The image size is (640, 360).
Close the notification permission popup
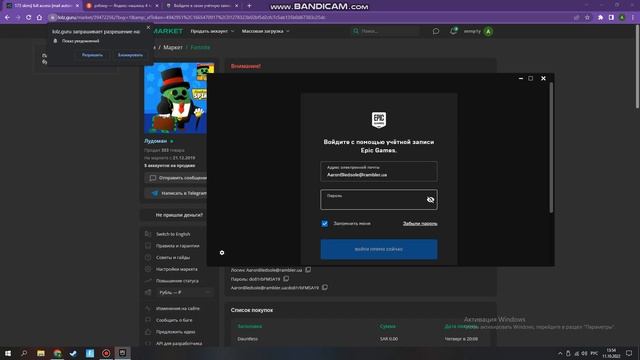(148, 27)
